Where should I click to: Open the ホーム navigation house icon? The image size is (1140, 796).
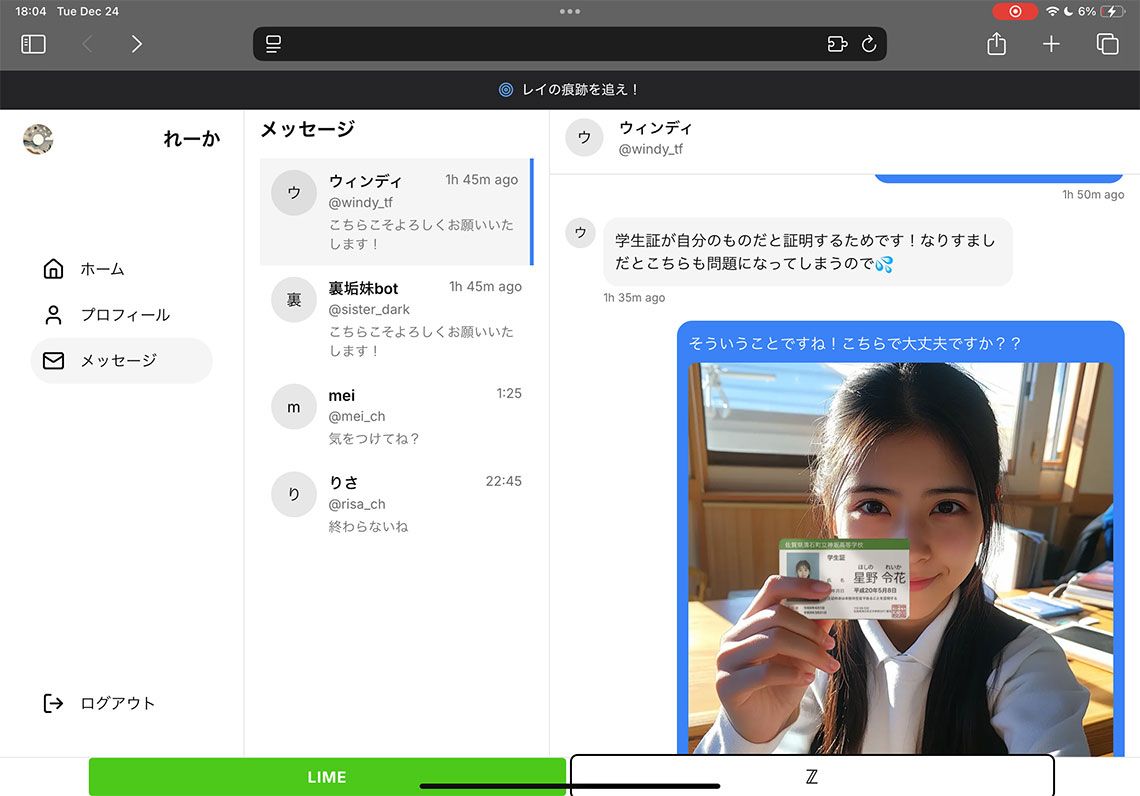52,268
